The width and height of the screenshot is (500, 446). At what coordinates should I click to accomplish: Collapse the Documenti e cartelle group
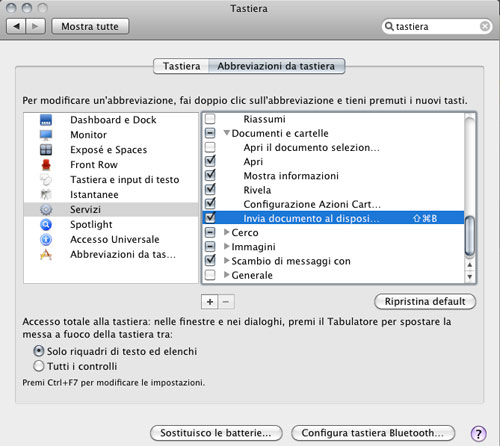227,133
